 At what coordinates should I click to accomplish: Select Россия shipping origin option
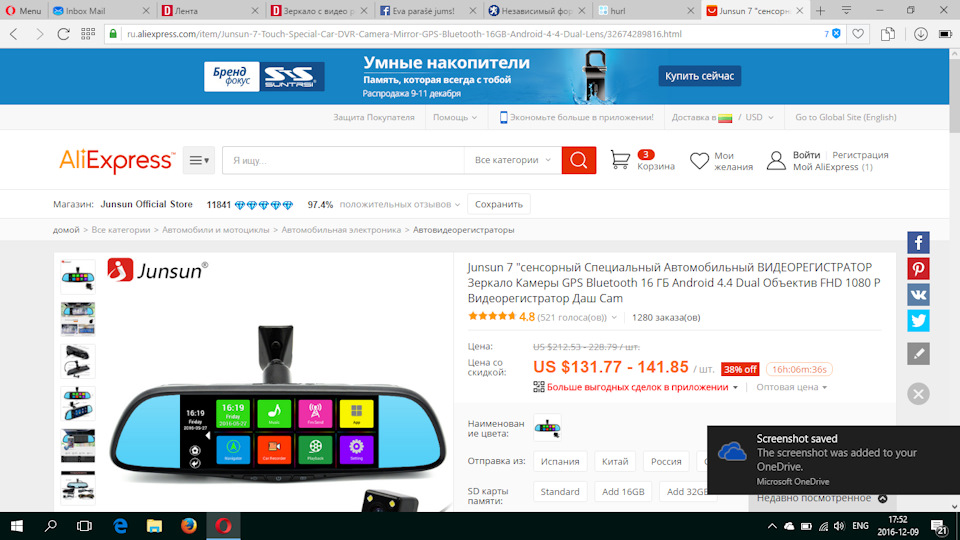point(666,461)
